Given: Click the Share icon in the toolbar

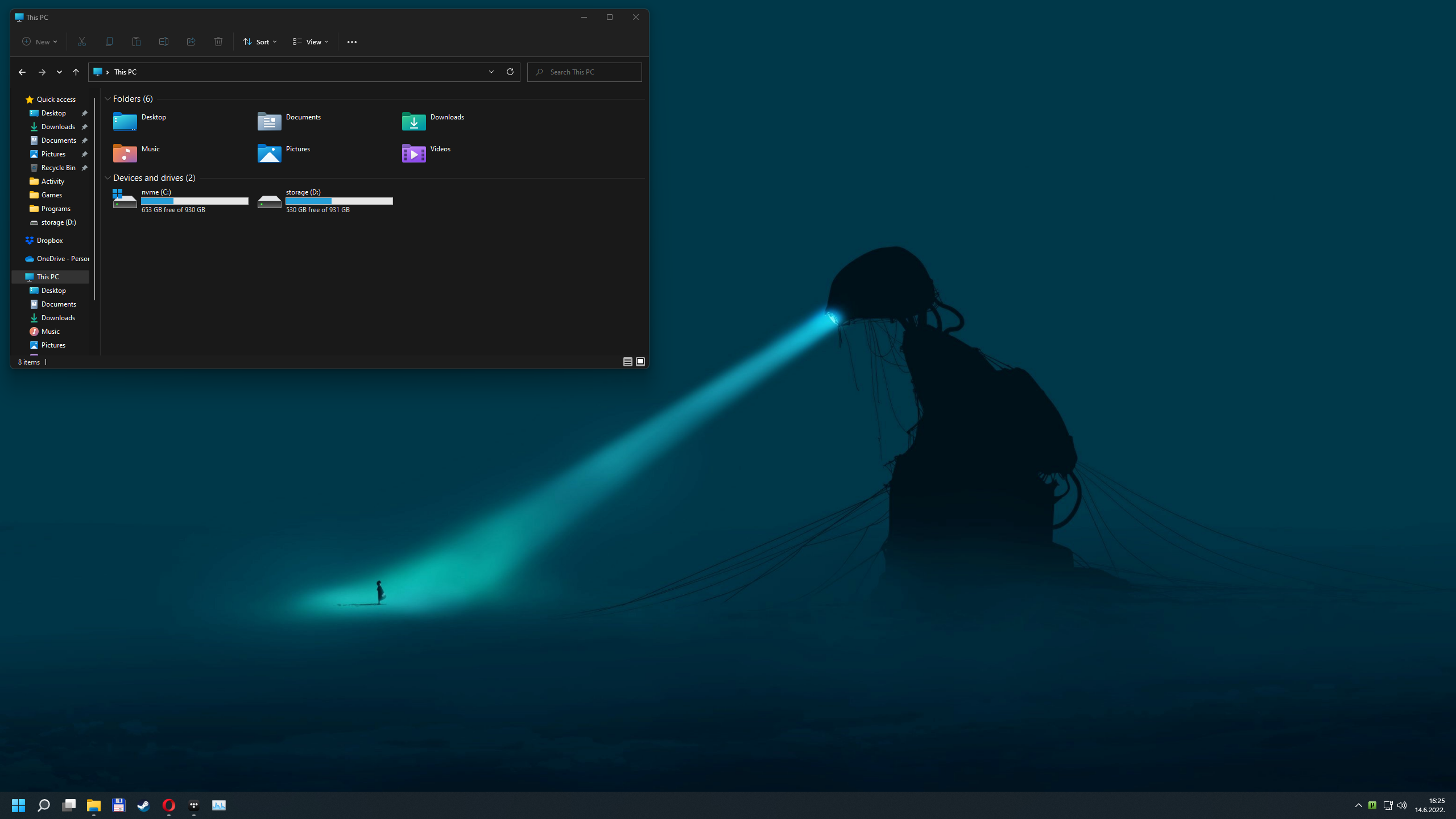Looking at the screenshot, I should coord(191,42).
